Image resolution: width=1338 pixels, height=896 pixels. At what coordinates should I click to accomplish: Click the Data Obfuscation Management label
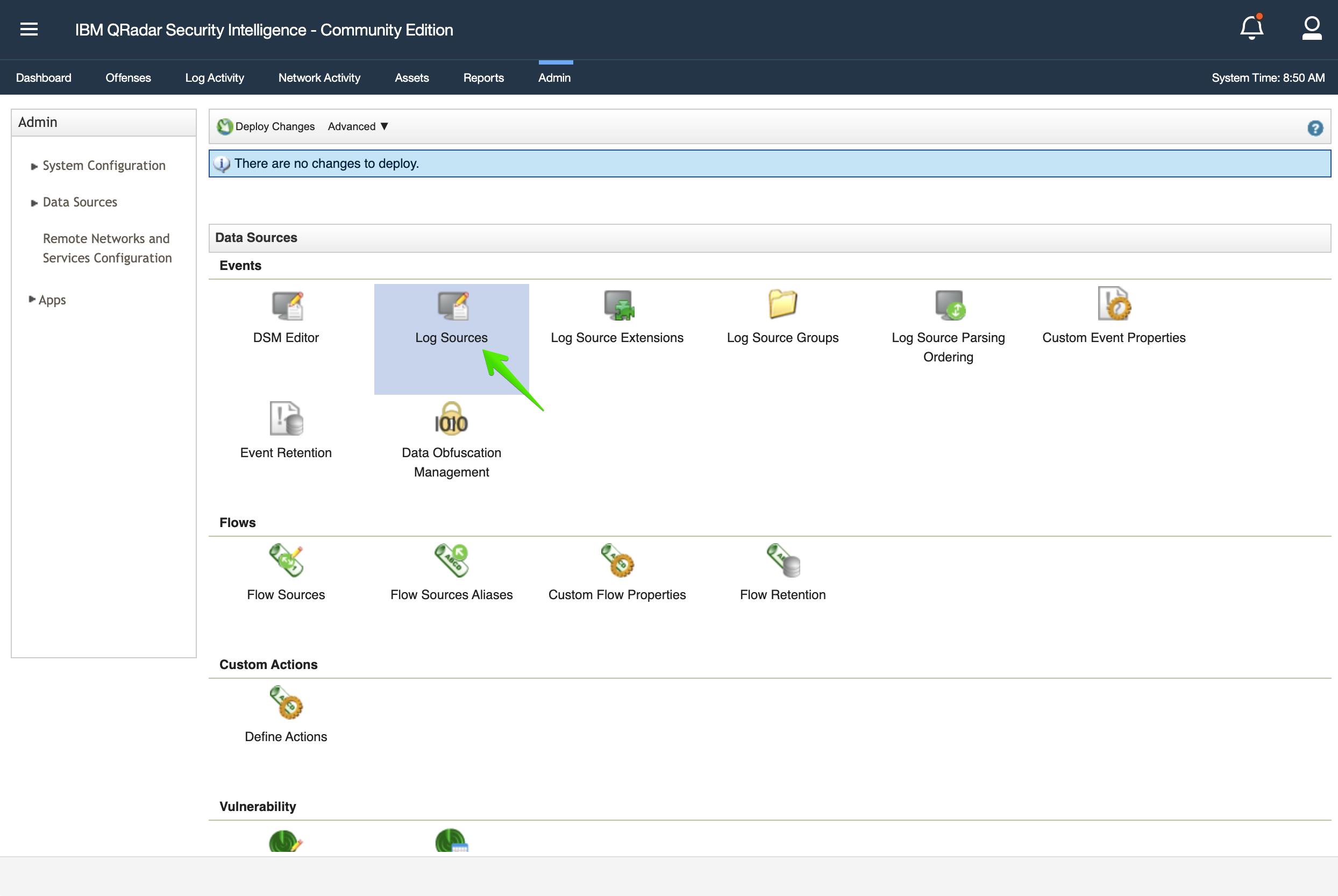tap(451, 463)
